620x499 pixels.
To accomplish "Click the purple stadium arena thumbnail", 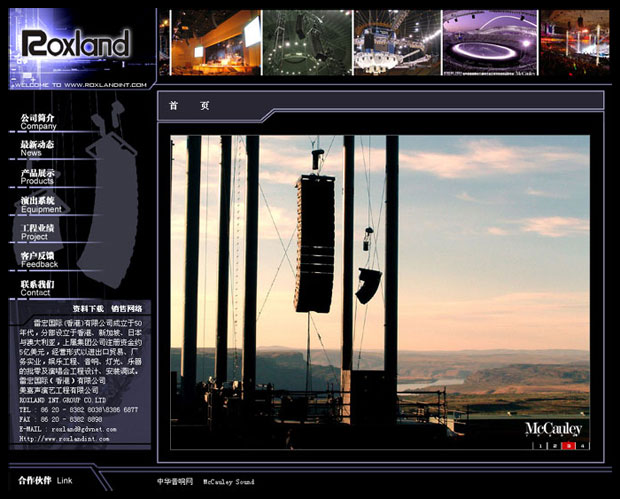I will click(x=489, y=44).
